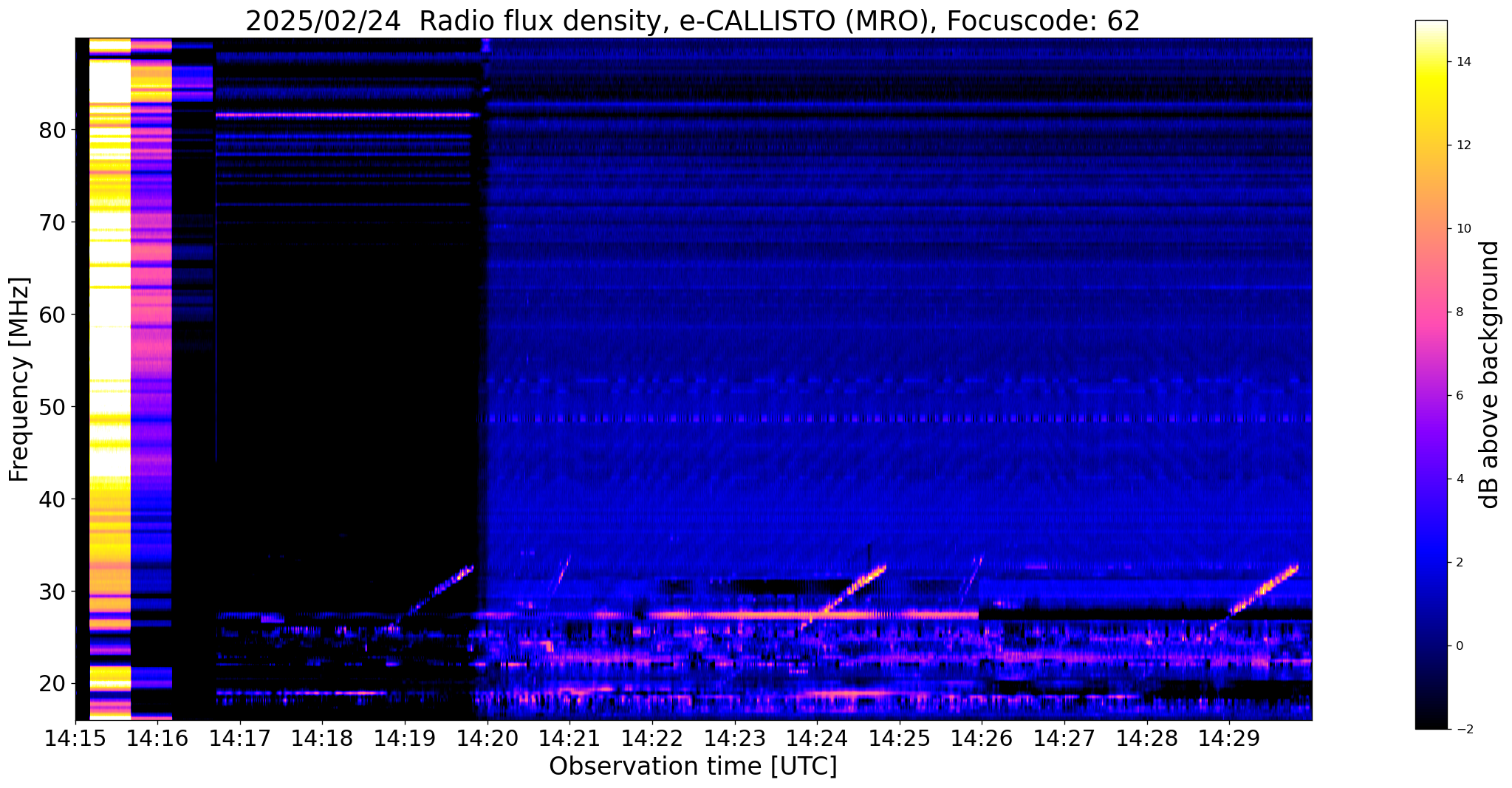This screenshot has width=1512, height=788.
Task: Click the 40 MHz frequency tick label
Action: [52, 499]
